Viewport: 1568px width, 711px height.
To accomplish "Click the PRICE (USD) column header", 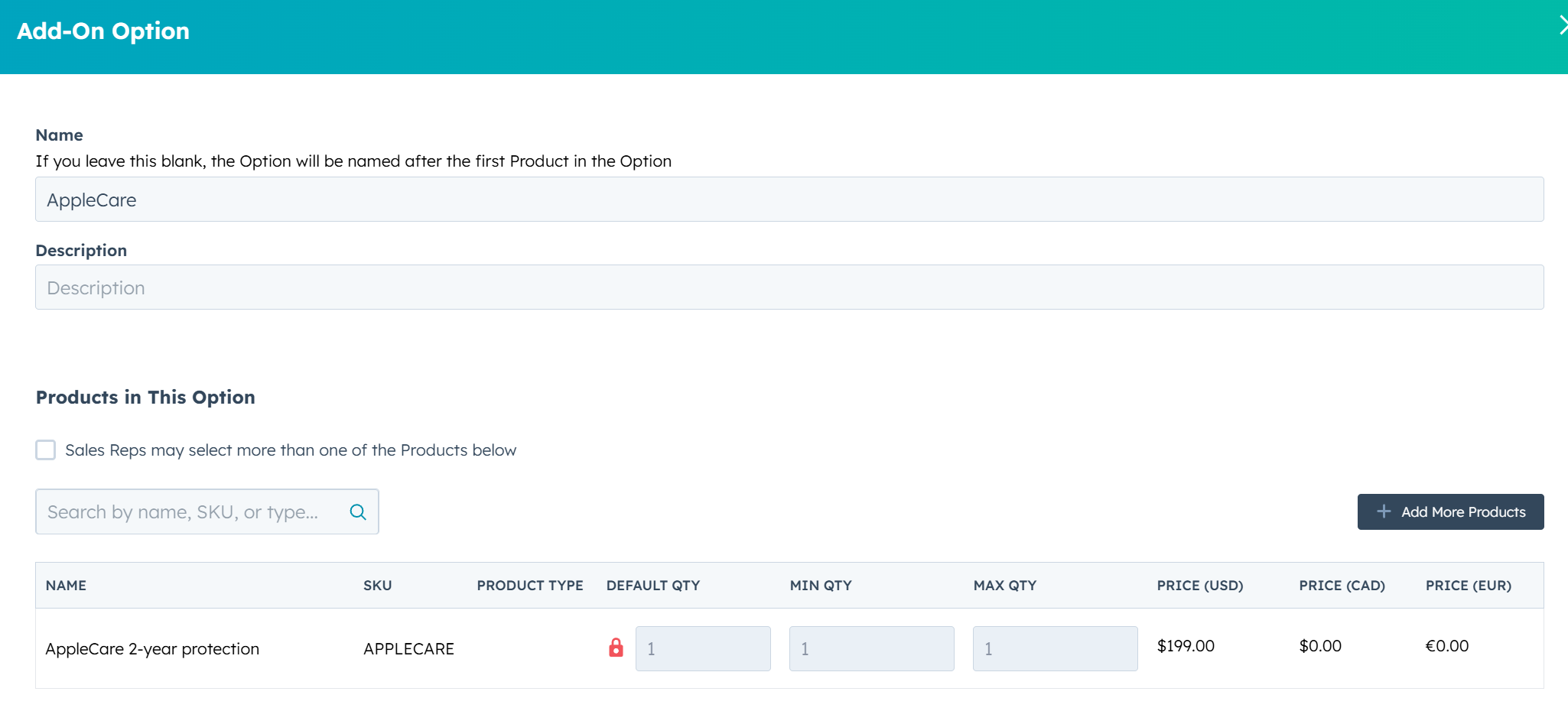I will [x=1199, y=585].
